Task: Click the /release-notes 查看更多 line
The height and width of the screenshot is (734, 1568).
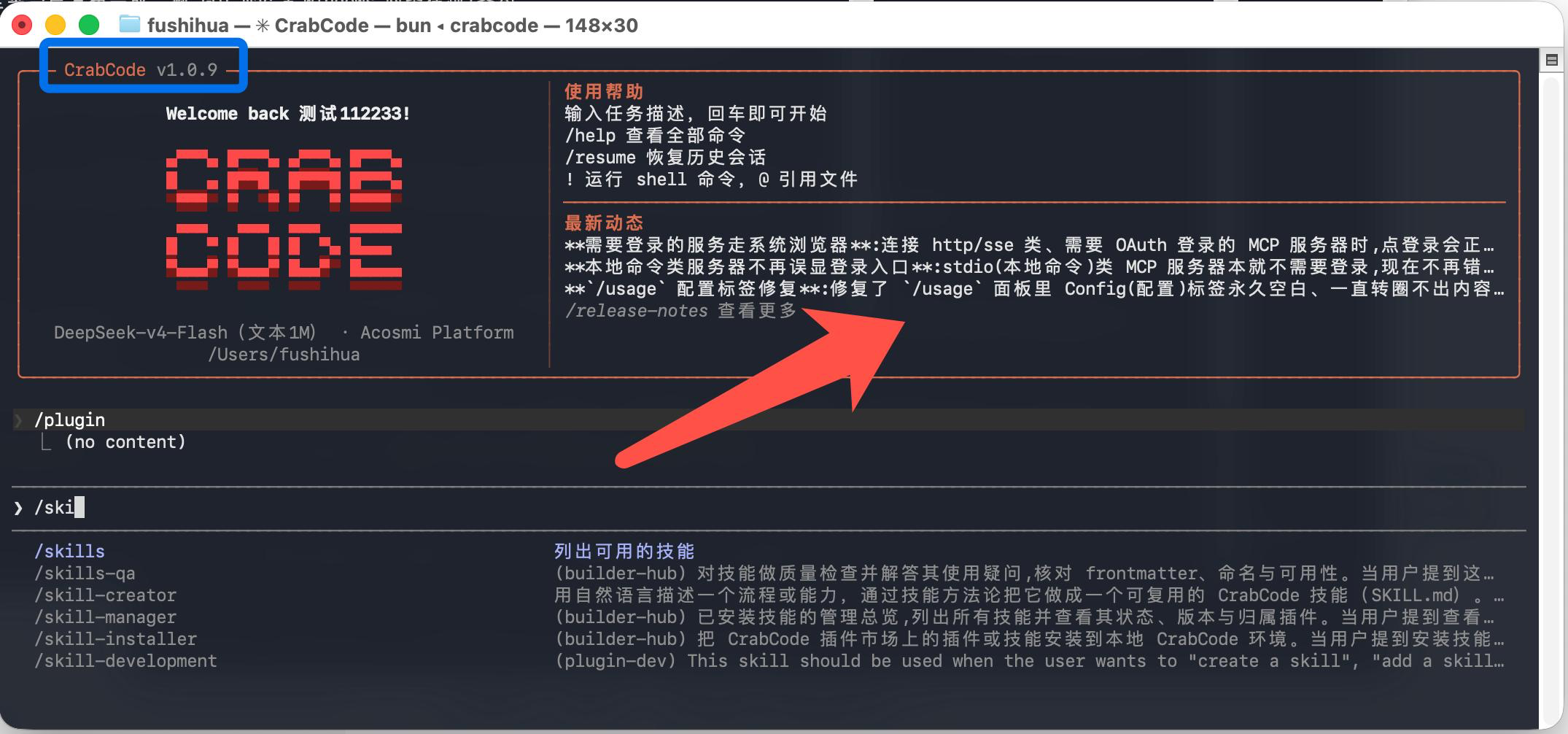Action: (680, 311)
